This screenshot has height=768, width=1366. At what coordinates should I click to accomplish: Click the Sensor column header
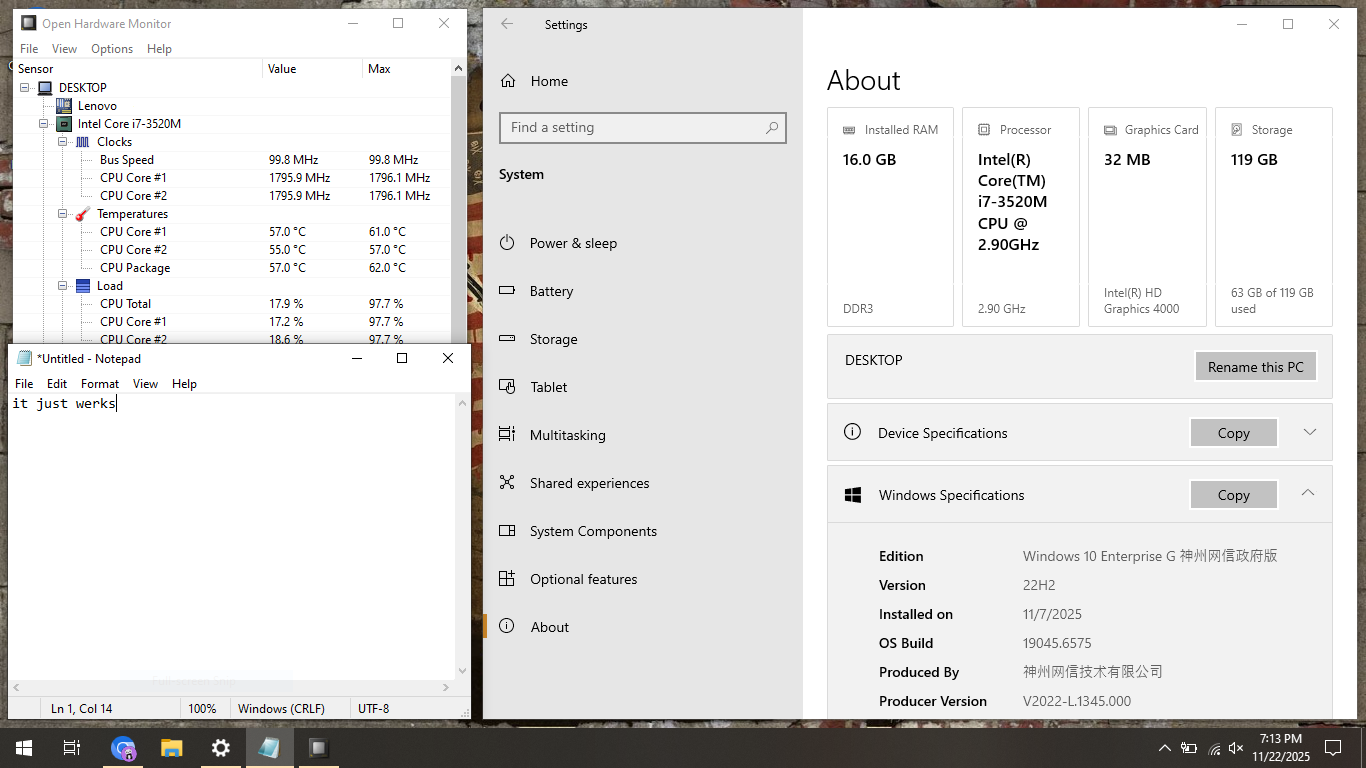point(139,69)
